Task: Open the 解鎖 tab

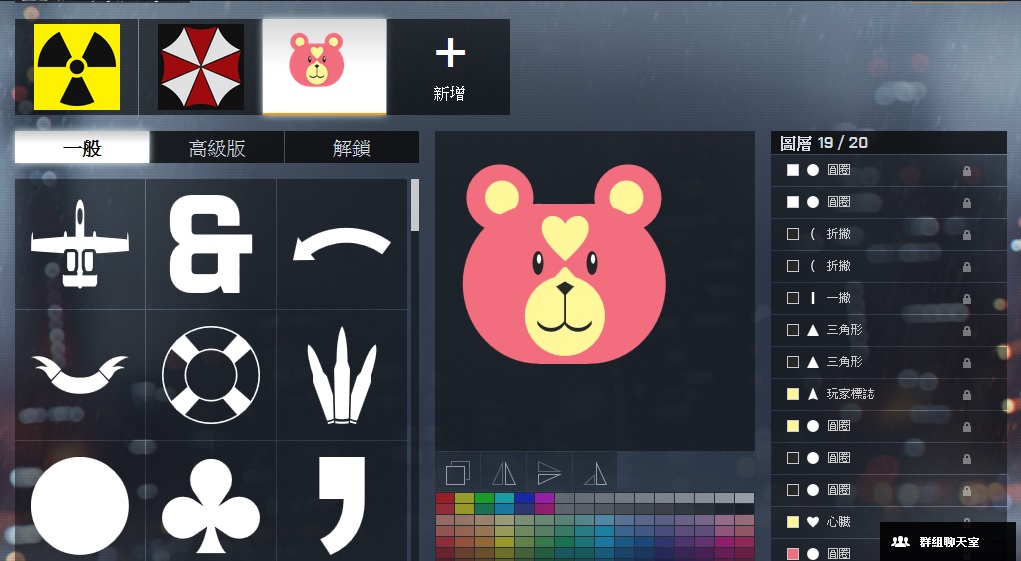Action: coord(351,149)
